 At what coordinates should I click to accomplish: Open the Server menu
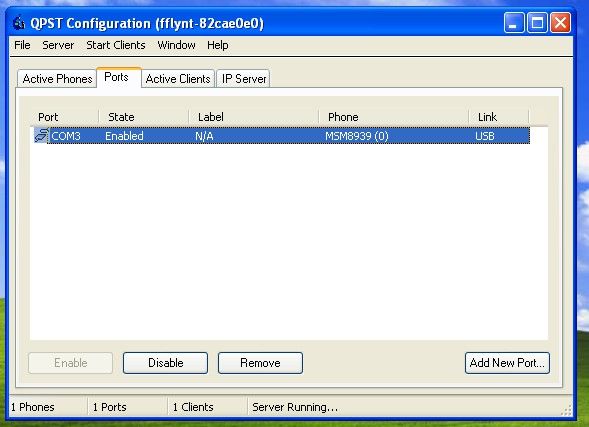(58, 45)
